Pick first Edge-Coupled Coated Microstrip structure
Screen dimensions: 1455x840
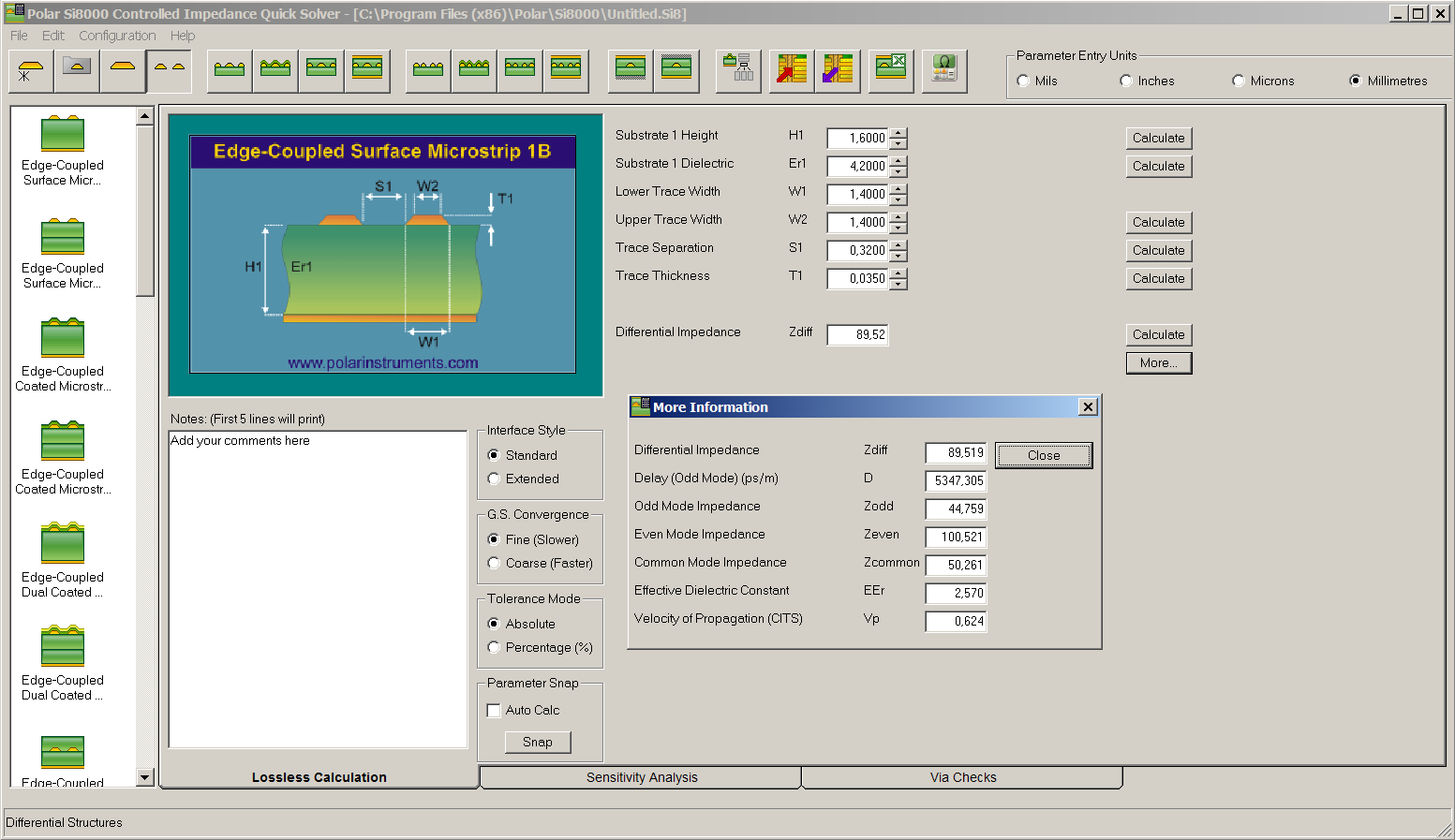(63, 357)
